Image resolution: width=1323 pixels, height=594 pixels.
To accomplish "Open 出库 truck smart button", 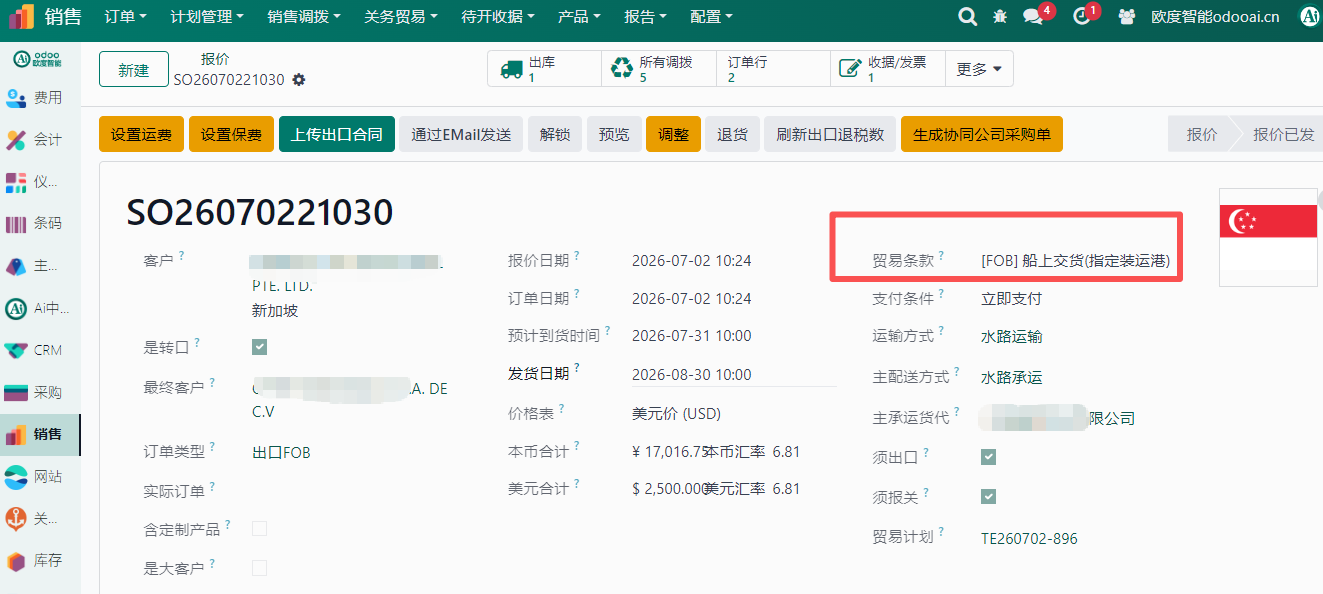I will point(544,69).
